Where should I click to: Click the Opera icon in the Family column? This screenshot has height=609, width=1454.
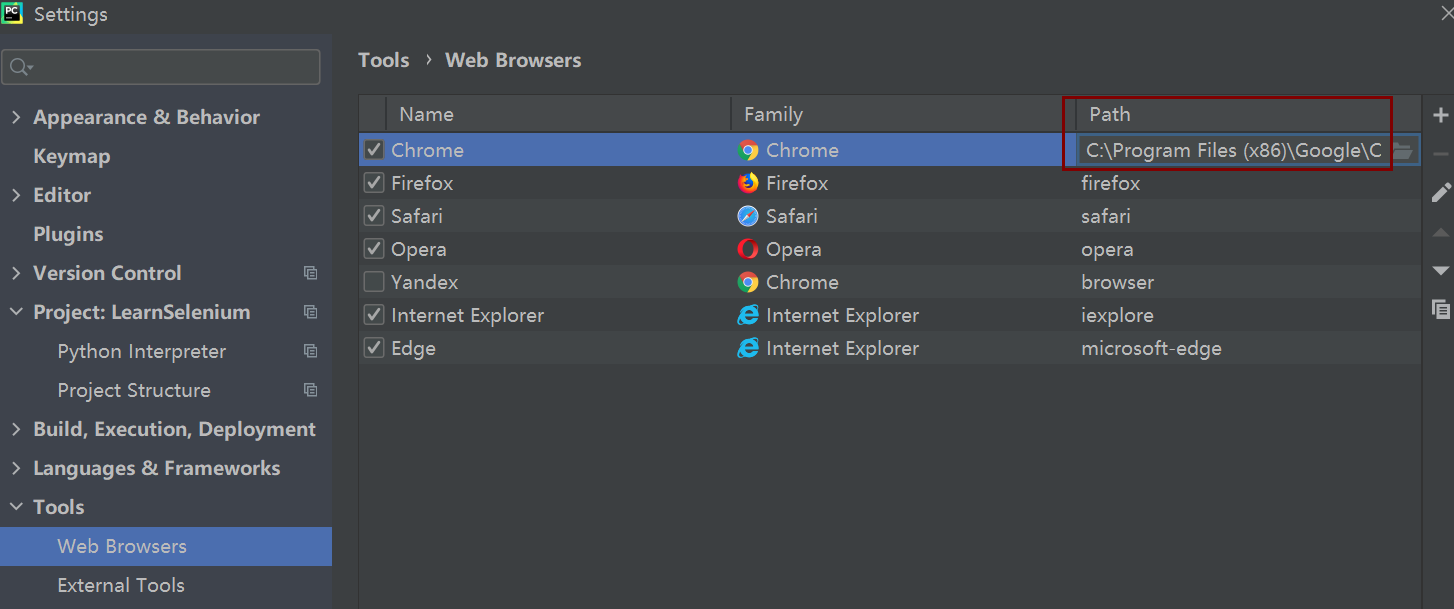click(x=749, y=248)
